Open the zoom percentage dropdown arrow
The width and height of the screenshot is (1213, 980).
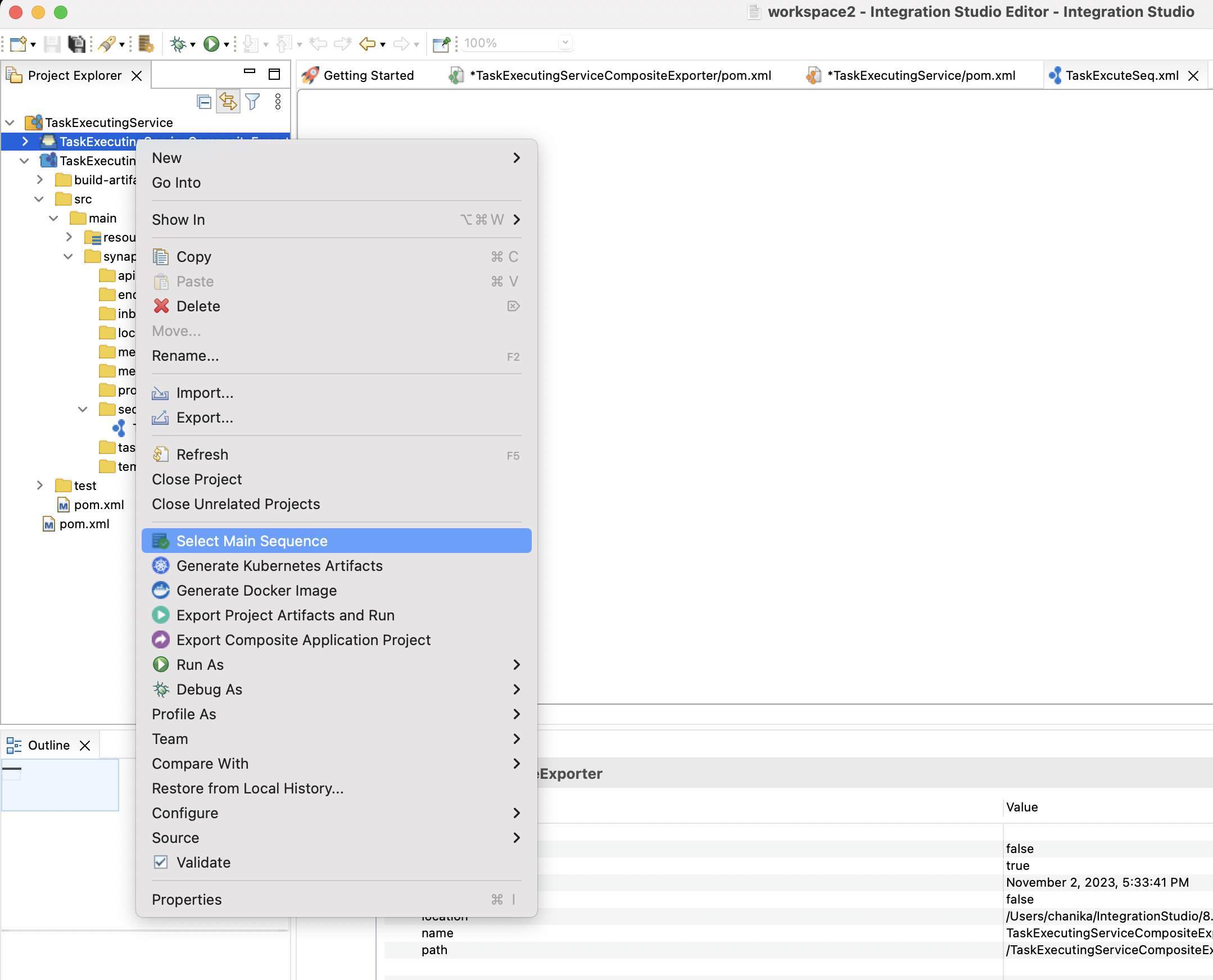[565, 43]
